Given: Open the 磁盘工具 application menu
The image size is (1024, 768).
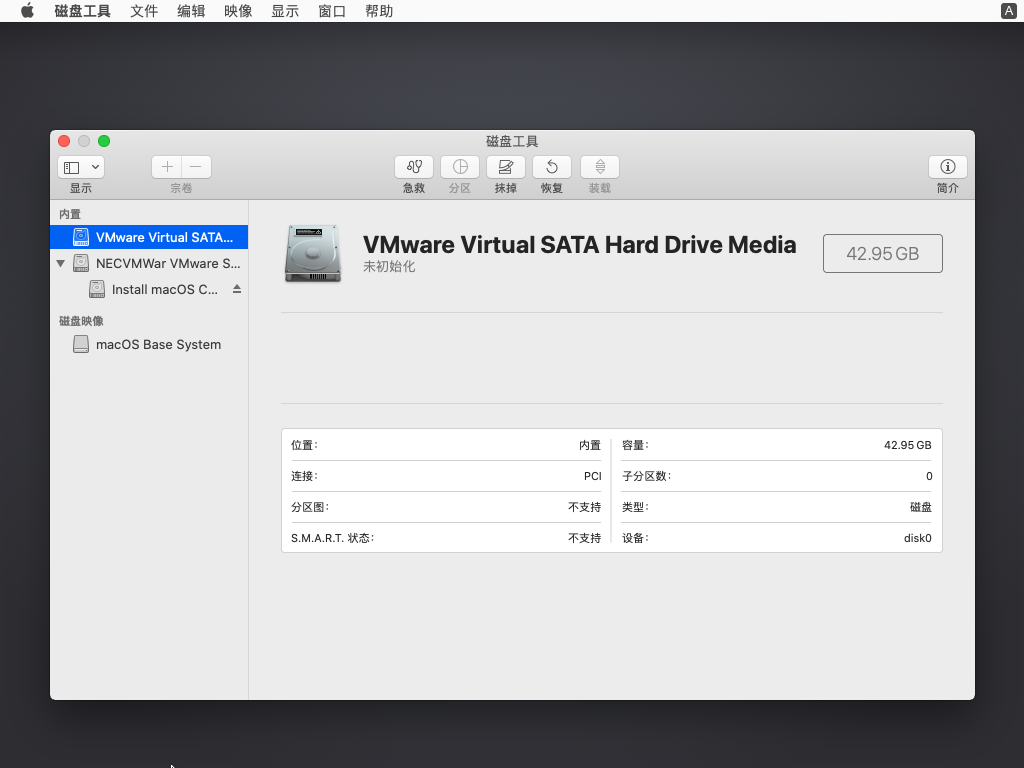Looking at the screenshot, I should click(x=82, y=11).
